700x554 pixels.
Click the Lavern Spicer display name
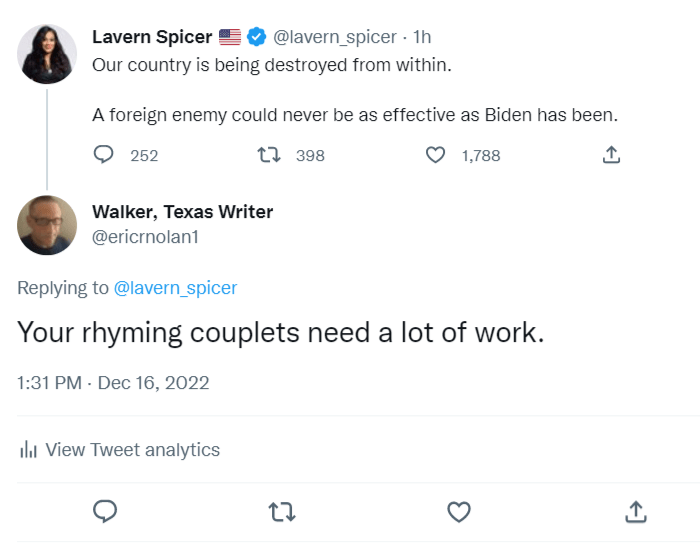pyautogui.click(x=152, y=37)
